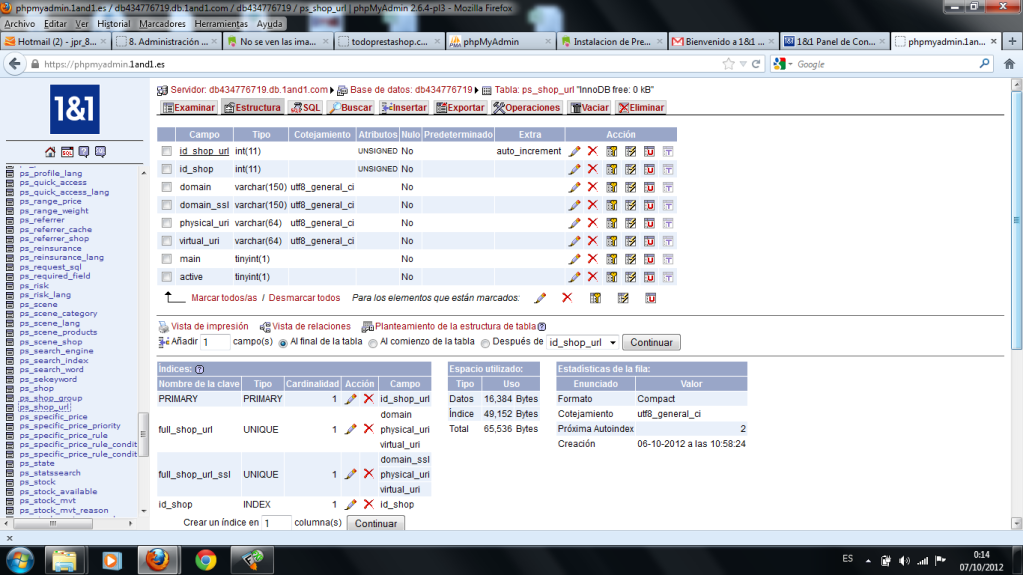Add fulltext icon on virtual_uri row
Viewport: 1023px width, 575px height.
click(x=668, y=241)
